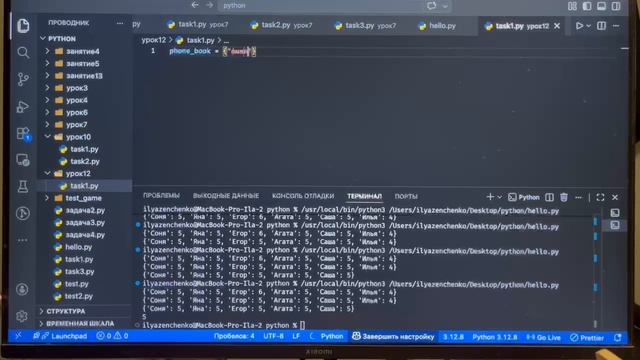Open task2.py урок7 editor tab
This screenshot has height=360, width=640.
[x=282, y=25]
